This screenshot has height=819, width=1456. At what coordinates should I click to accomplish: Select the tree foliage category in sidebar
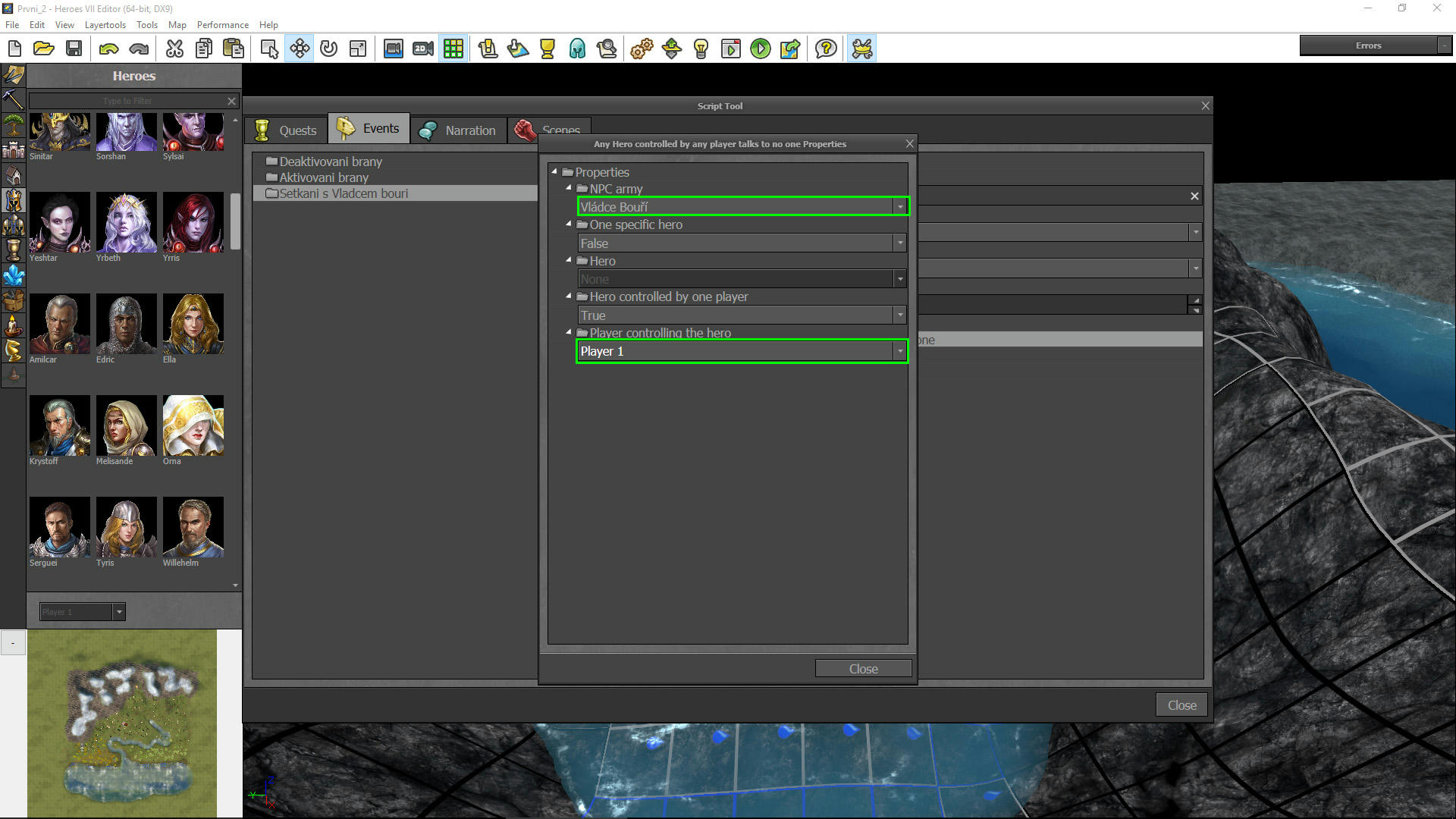[13, 124]
